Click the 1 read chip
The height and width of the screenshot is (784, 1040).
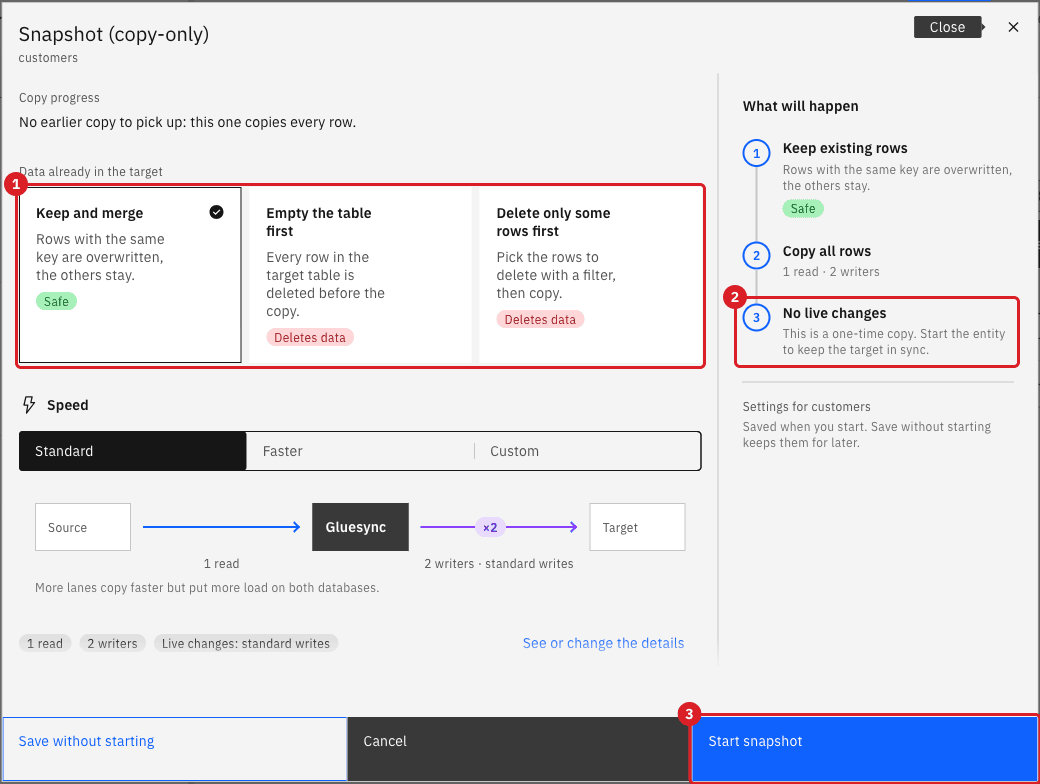pos(45,643)
